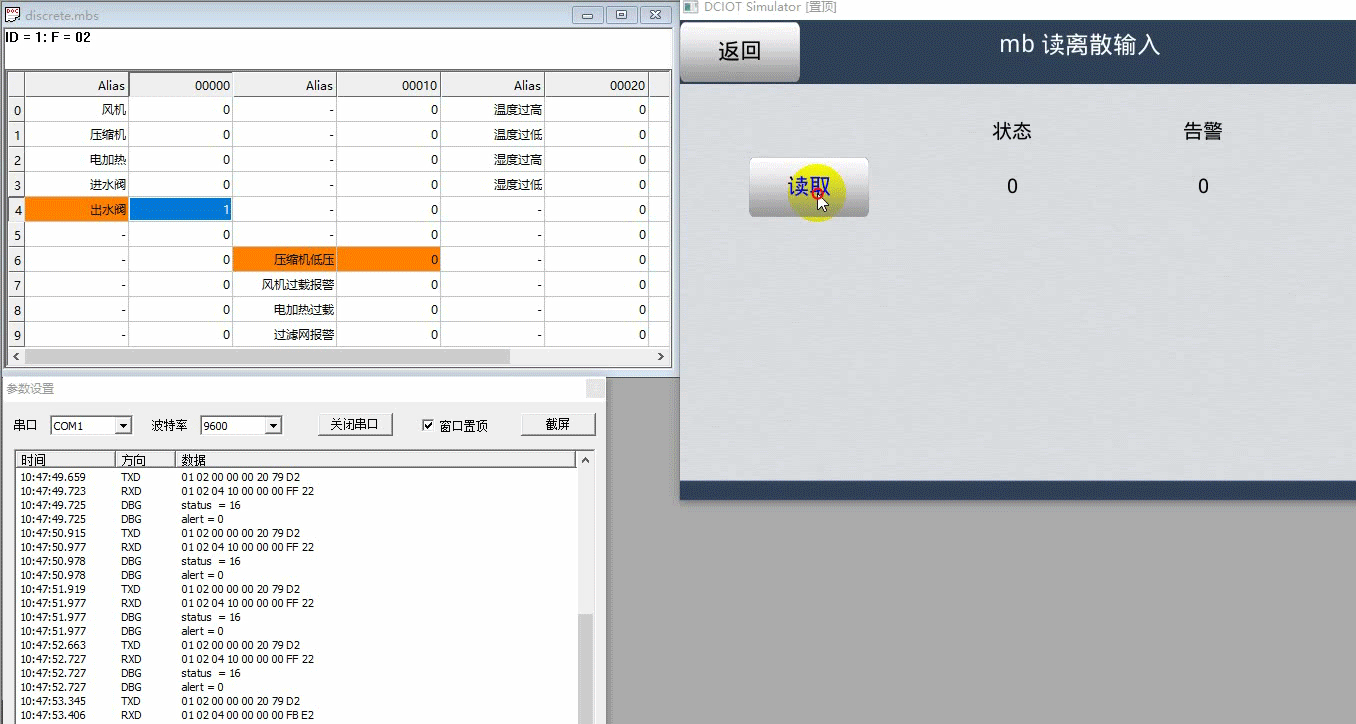Image resolution: width=1356 pixels, height=724 pixels.
Task: Click the 方向 log column header
Action: (146, 460)
